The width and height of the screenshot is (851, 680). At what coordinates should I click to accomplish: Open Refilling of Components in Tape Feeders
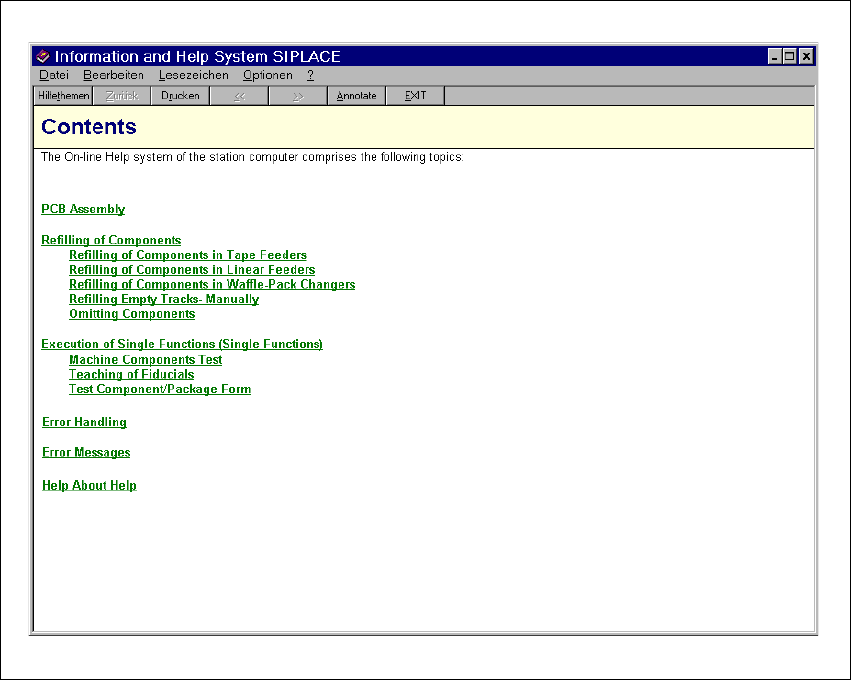coord(188,255)
